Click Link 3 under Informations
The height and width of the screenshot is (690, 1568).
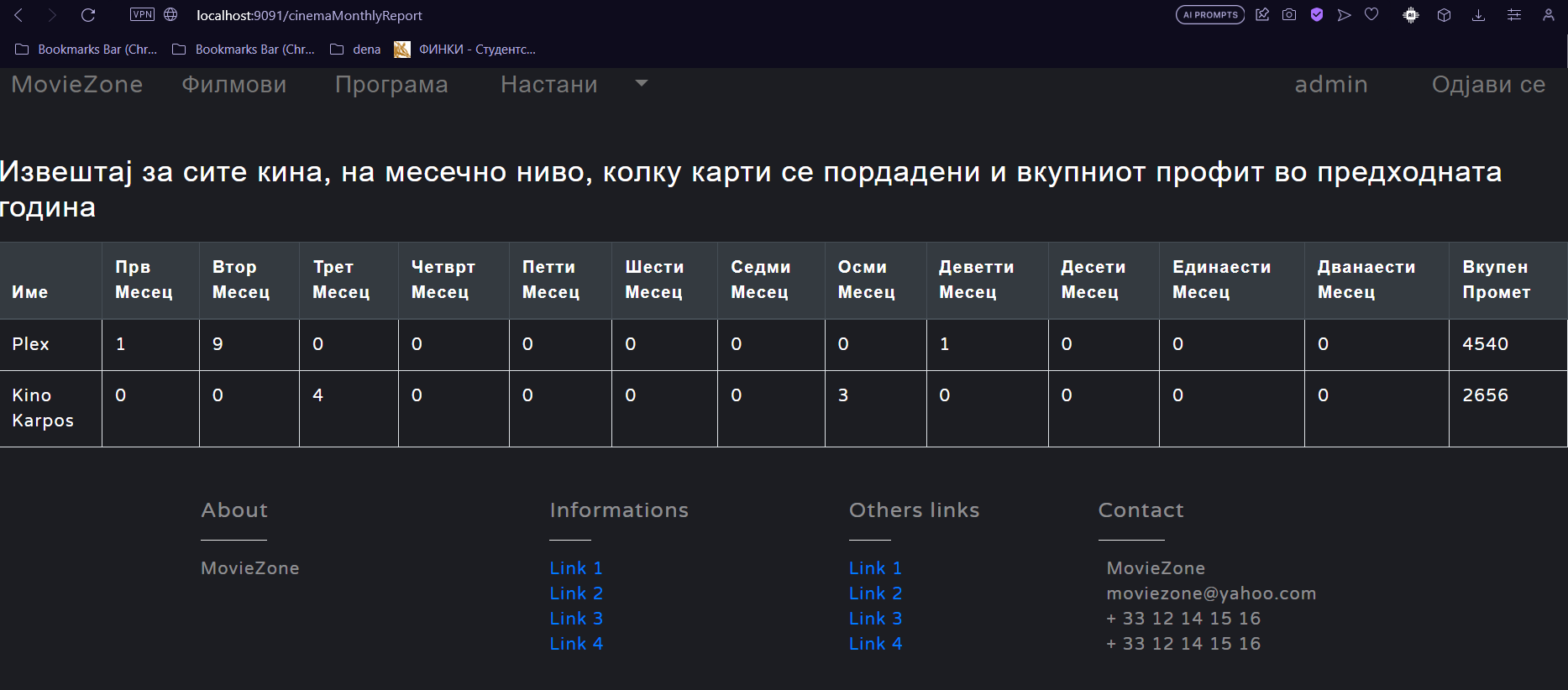[x=576, y=619]
